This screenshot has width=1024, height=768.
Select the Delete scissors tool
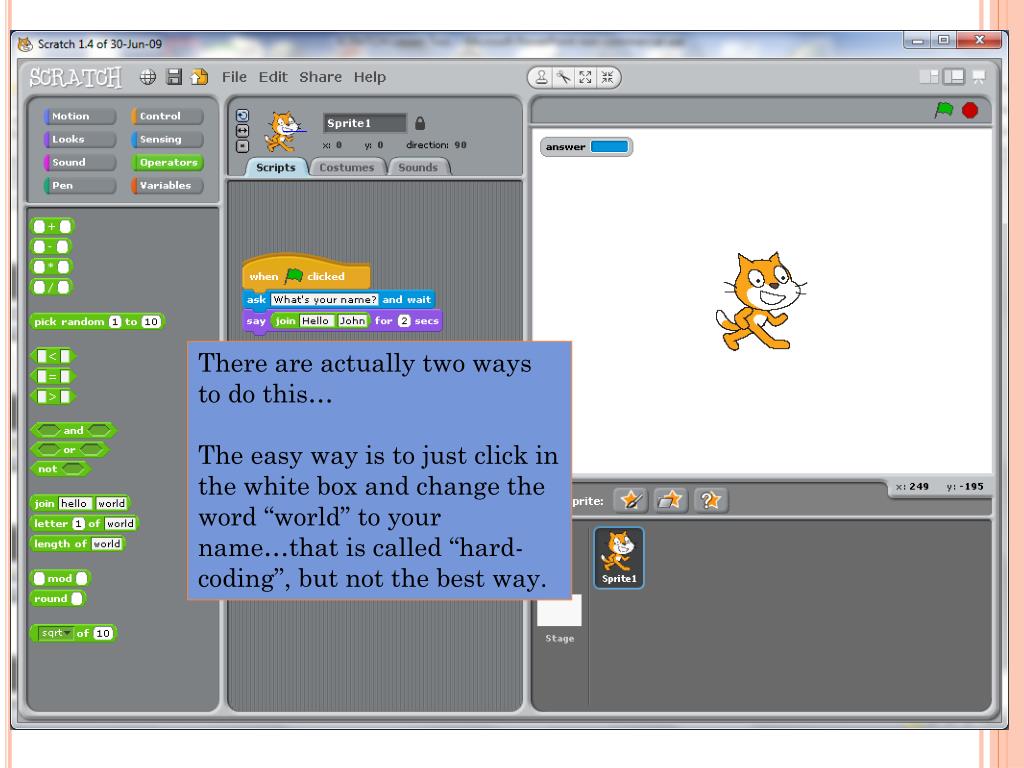click(563, 78)
